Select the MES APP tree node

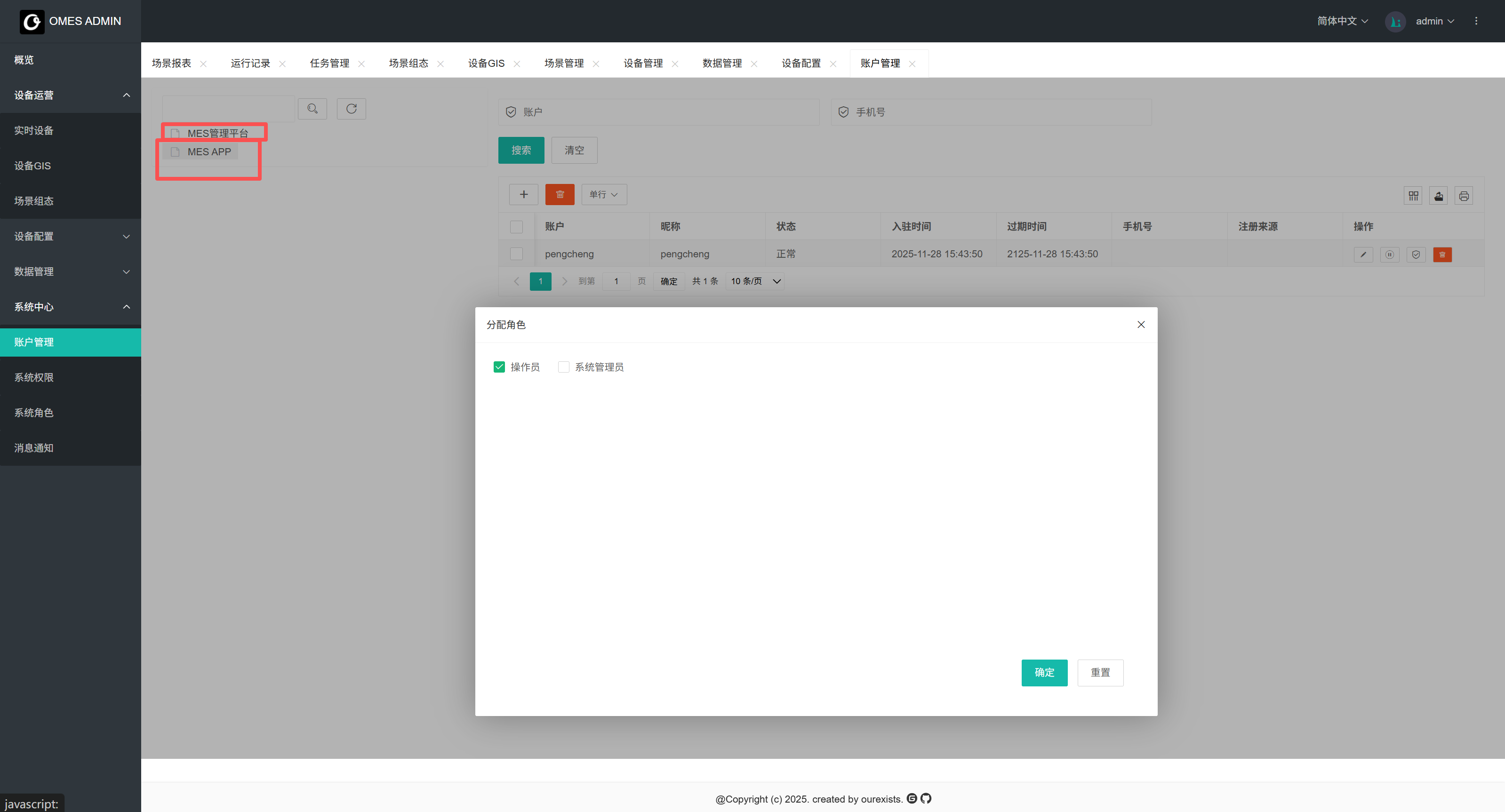pyautogui.click(x=208, y=152)
